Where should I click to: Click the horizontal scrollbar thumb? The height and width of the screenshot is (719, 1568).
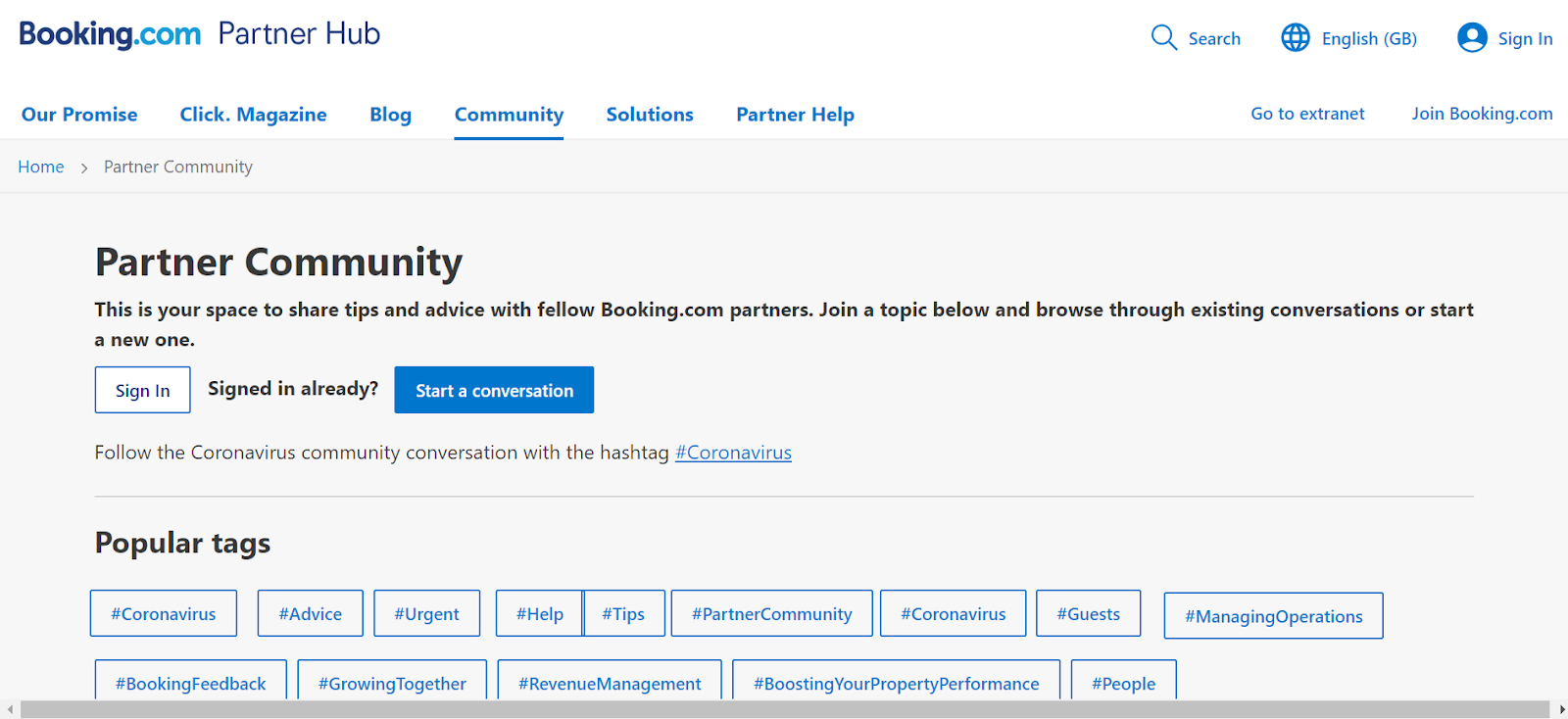pyautogui.click(x=784, y=709)
